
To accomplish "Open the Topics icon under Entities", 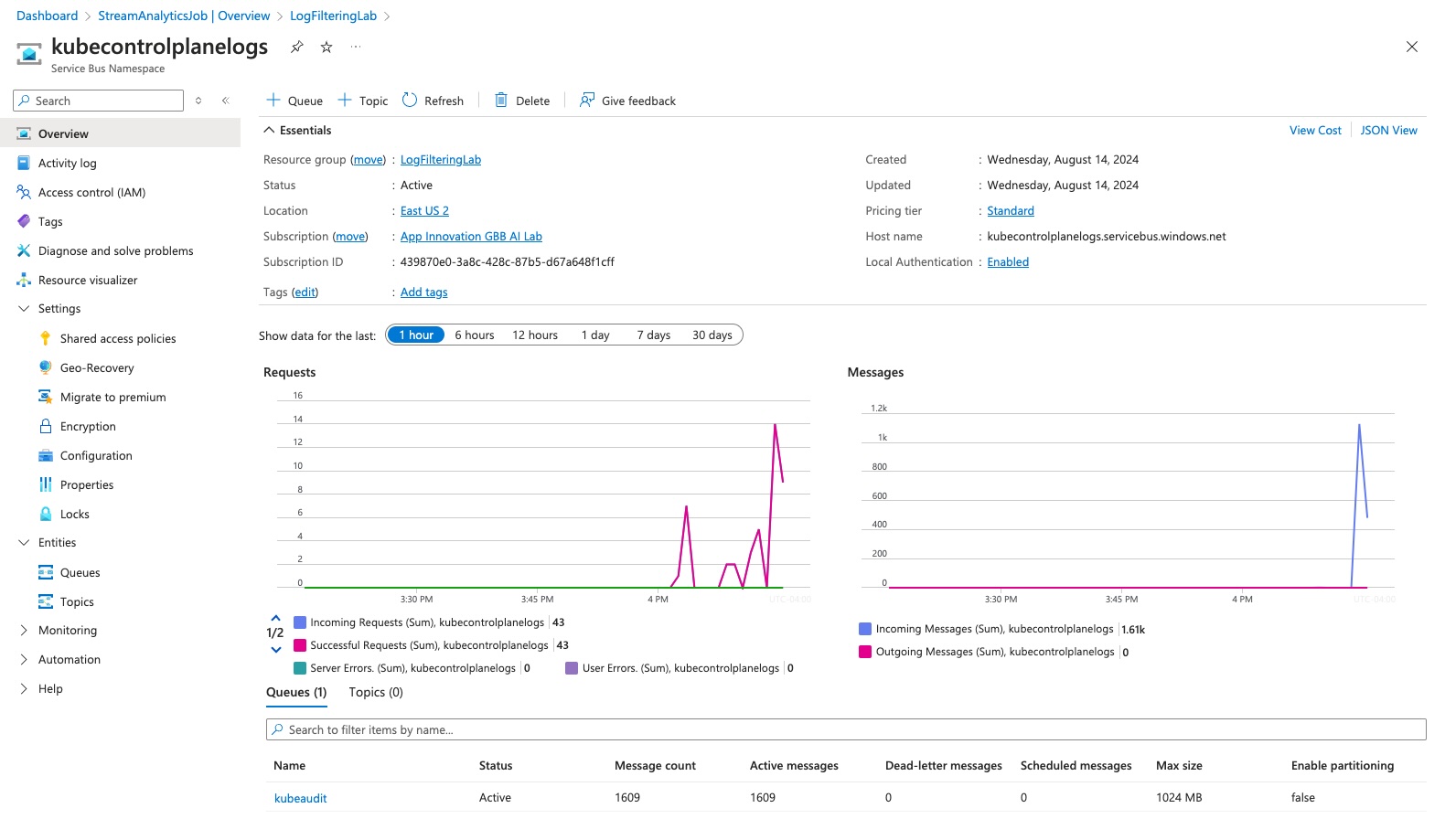I will click(46, 601).
